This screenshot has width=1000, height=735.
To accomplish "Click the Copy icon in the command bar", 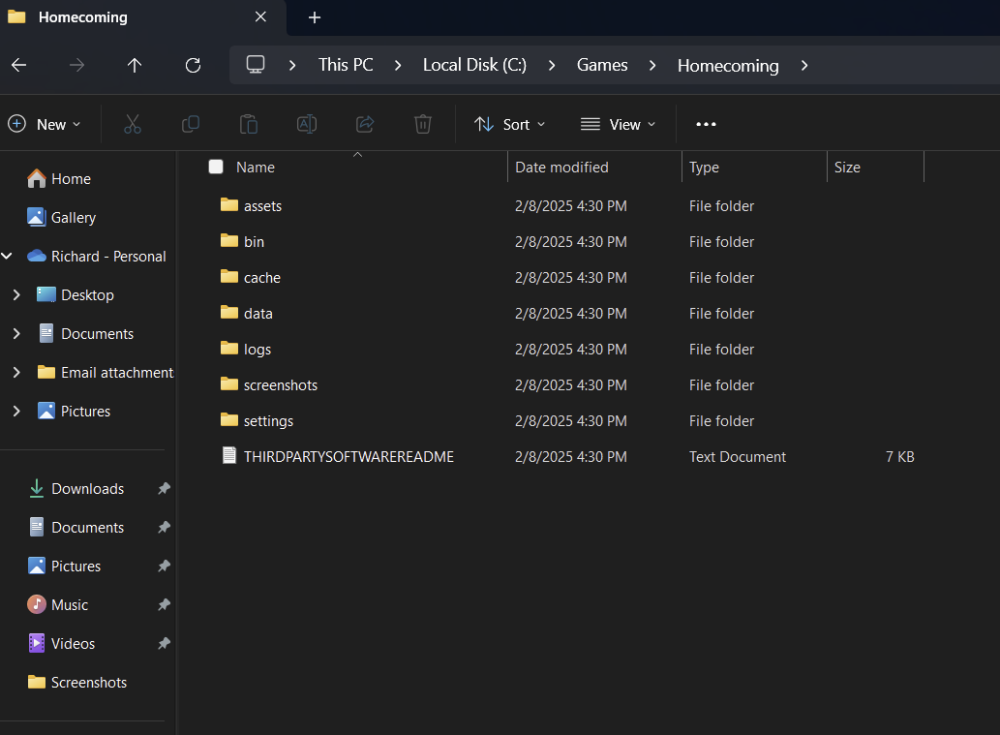I will [x=190, y=123].
